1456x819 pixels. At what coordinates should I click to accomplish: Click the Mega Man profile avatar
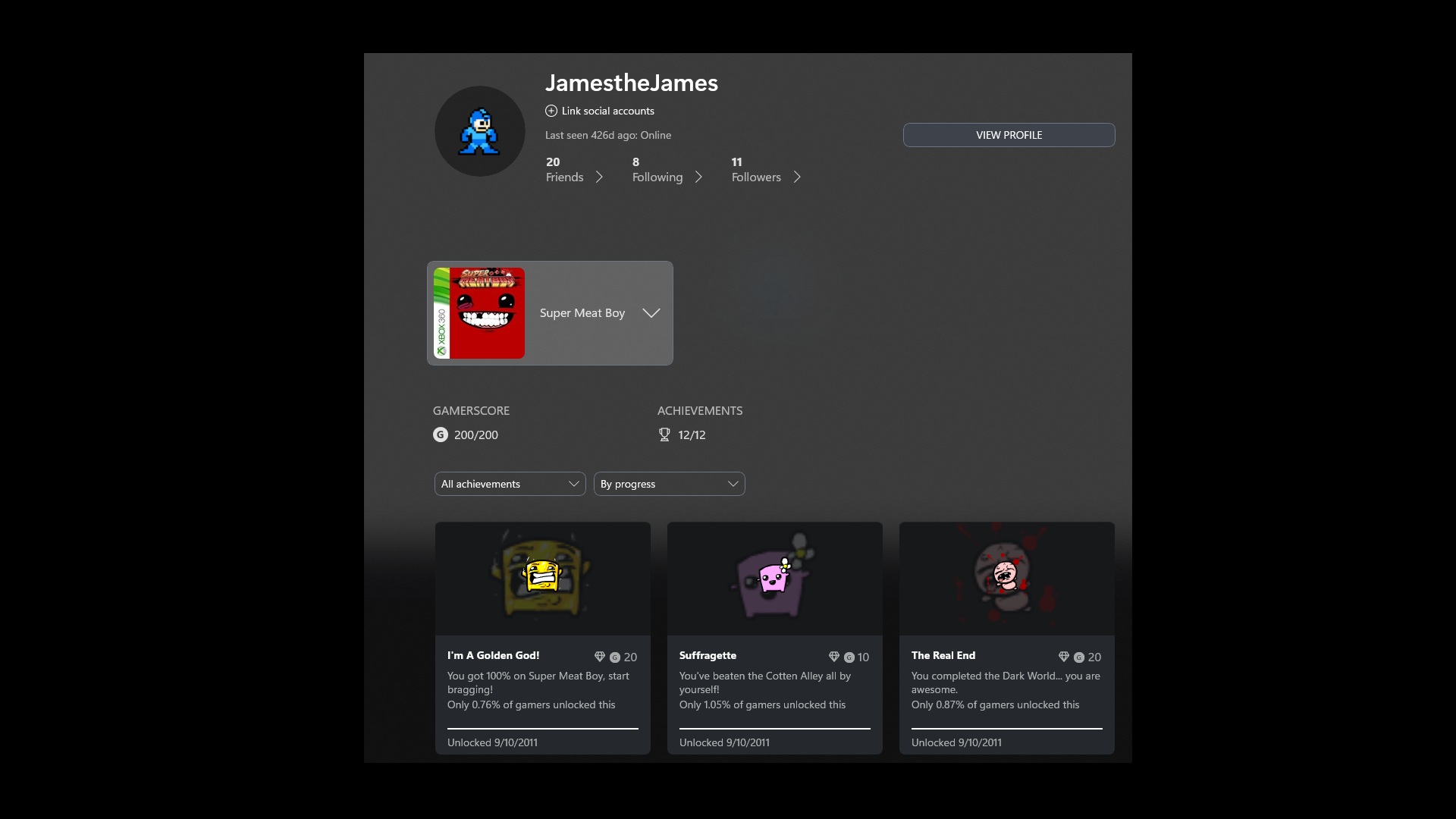(479, 131)
